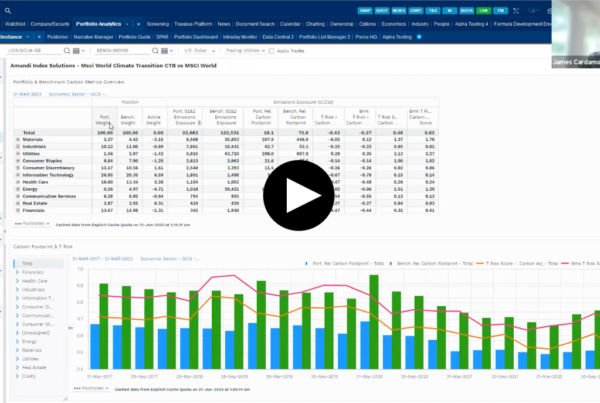The height and width of the screenshot is (403, 600).
Task: Open the Portfolio Analytics tab dropdown arrow
Action: [127, 24]
